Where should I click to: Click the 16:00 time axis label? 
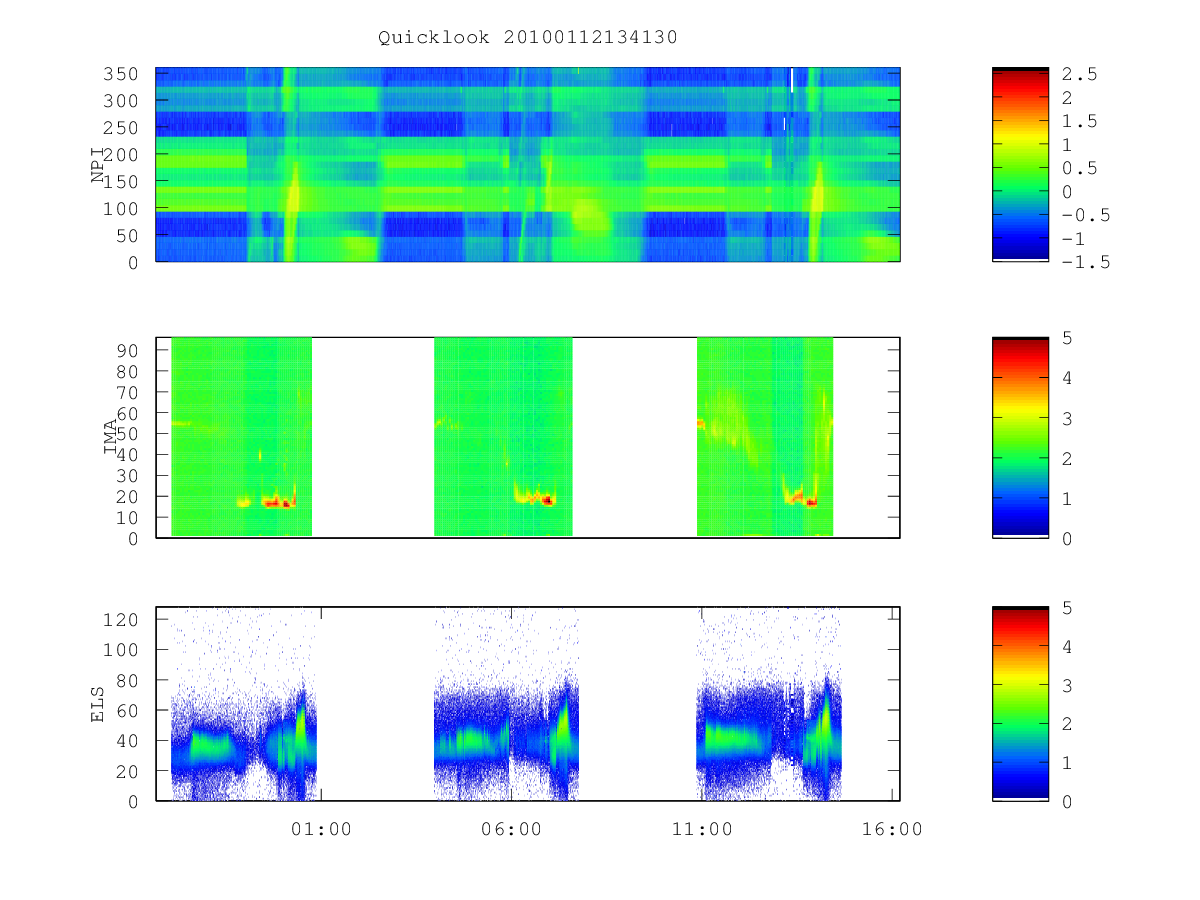(892, 829)
